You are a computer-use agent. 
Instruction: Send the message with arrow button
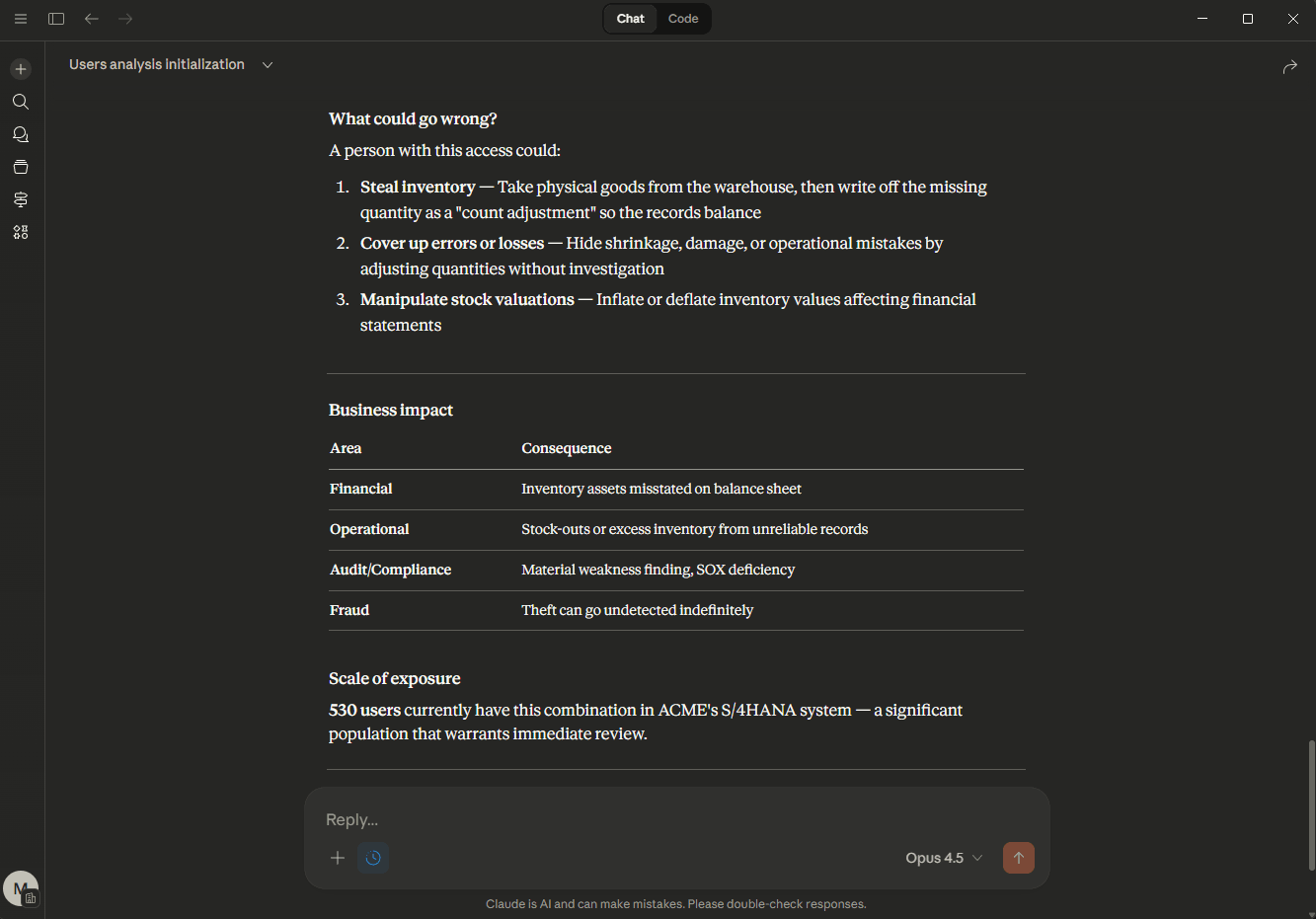1018,858
